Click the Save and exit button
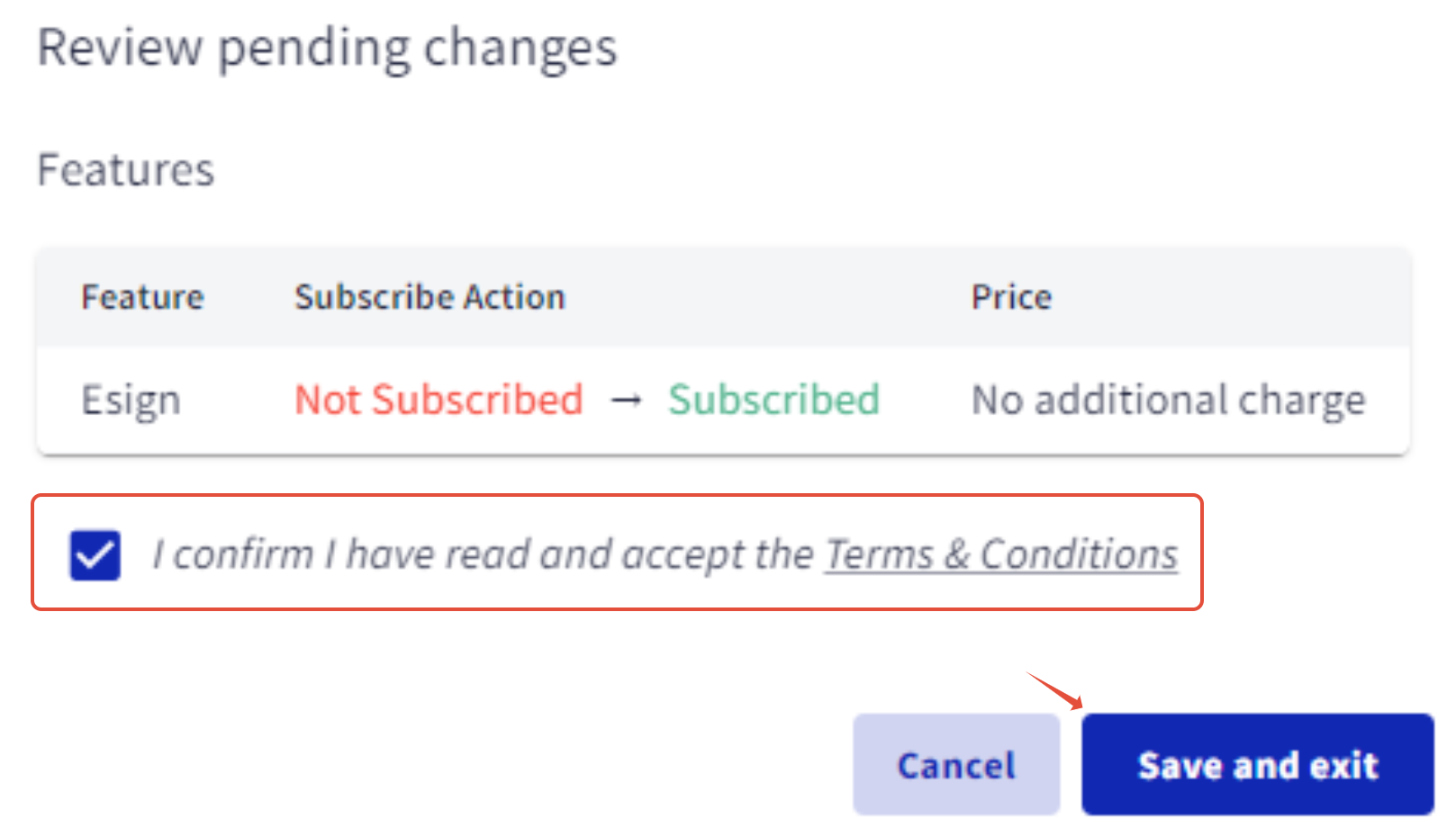Screen dimensions: 1456x837 1257,764
